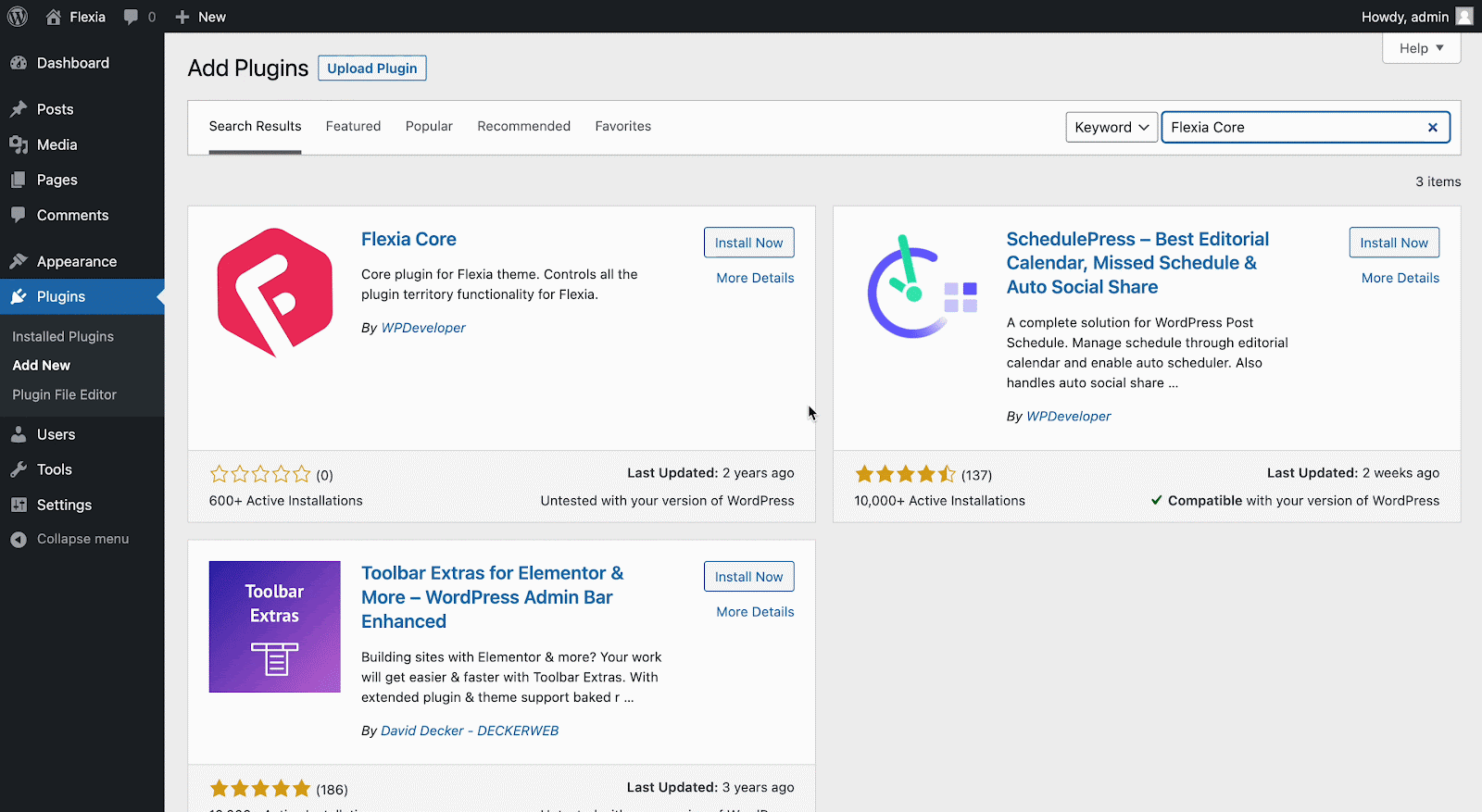Viewport: 1482px width, 812px height.
Task: Open the comments bubble icon in admin bar
Action: coord(131,17)
